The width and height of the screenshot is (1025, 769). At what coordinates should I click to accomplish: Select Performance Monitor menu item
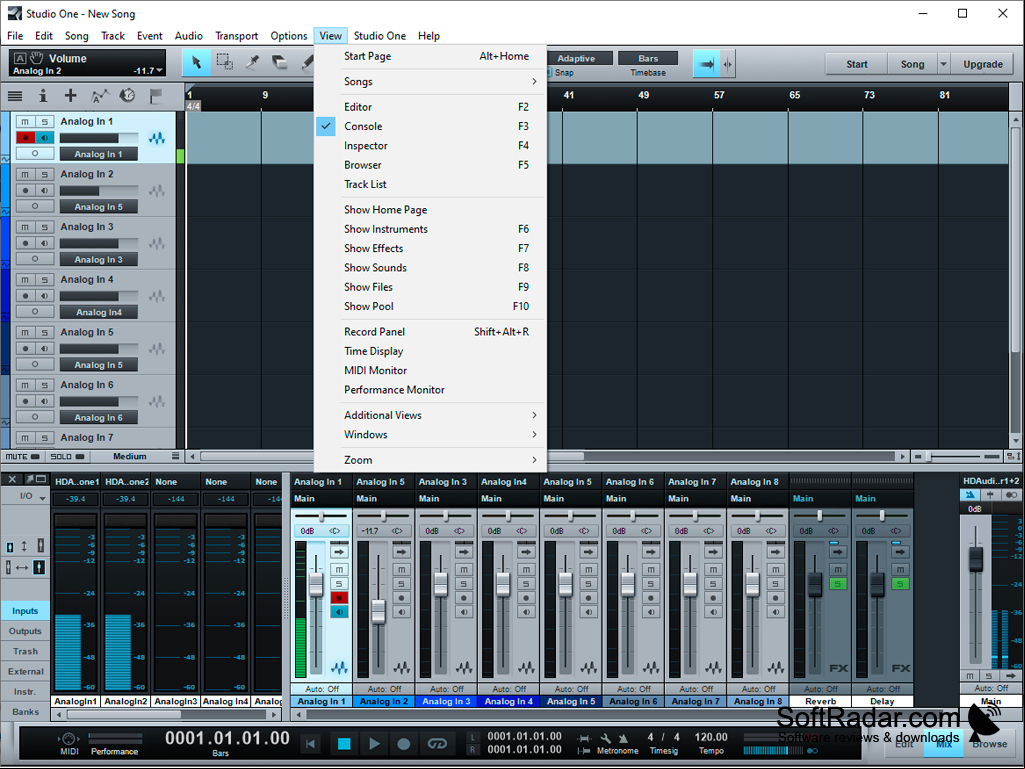(x=430, y=390)
